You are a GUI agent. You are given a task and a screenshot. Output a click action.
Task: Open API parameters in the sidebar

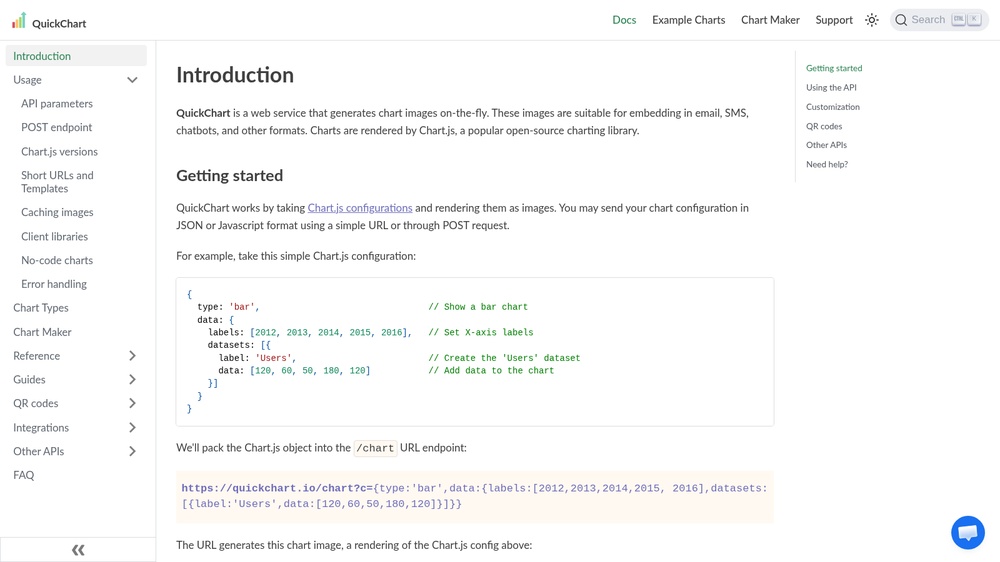57,103
